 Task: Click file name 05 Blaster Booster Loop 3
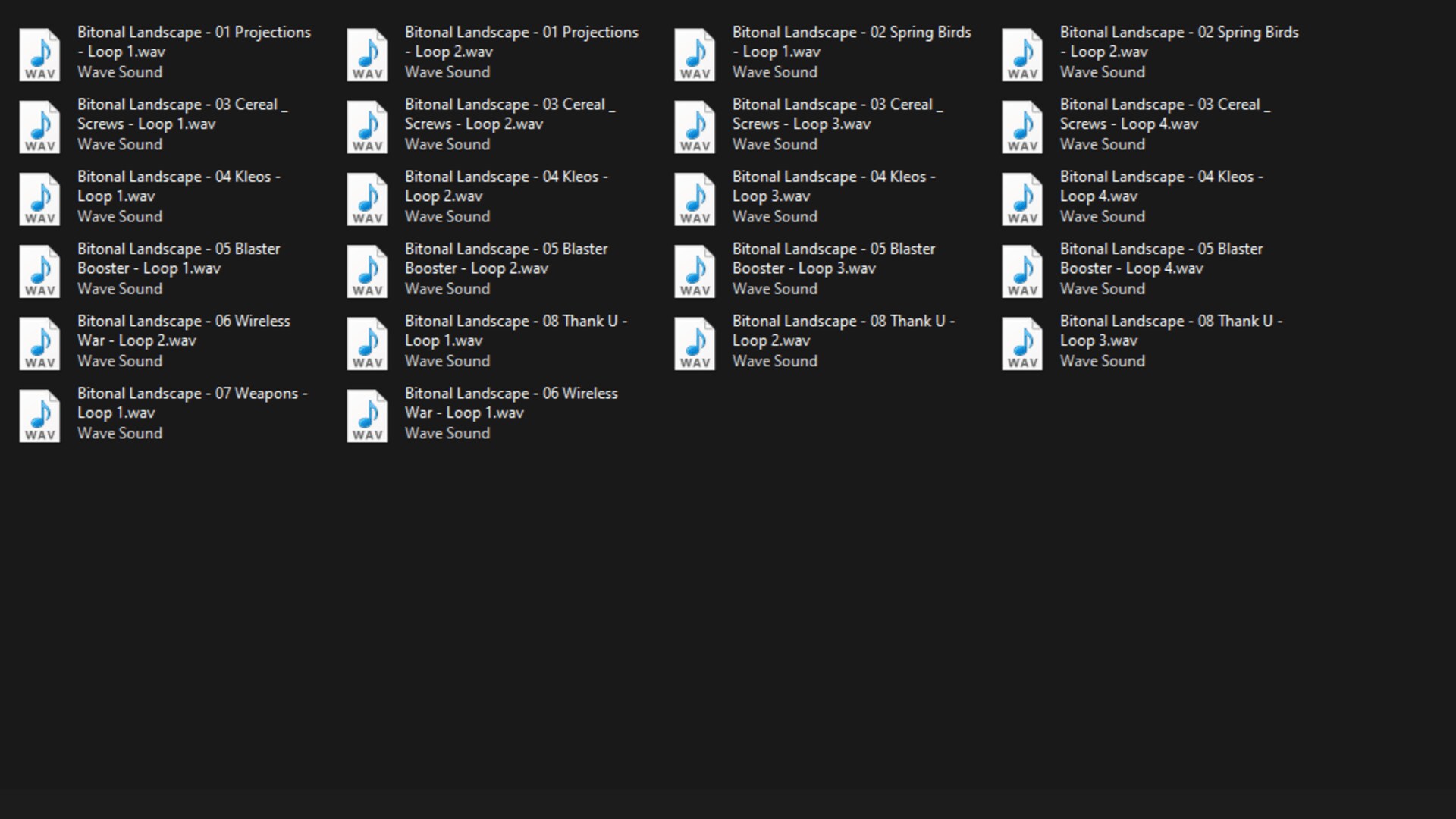[x=833, y=259]
